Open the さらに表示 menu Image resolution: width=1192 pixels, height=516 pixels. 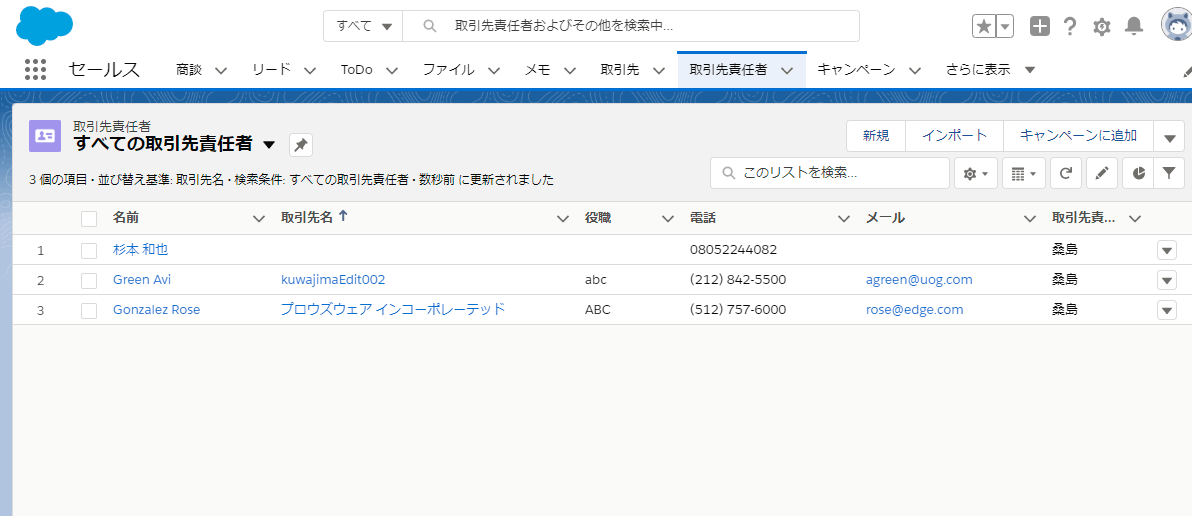[990, 69]
